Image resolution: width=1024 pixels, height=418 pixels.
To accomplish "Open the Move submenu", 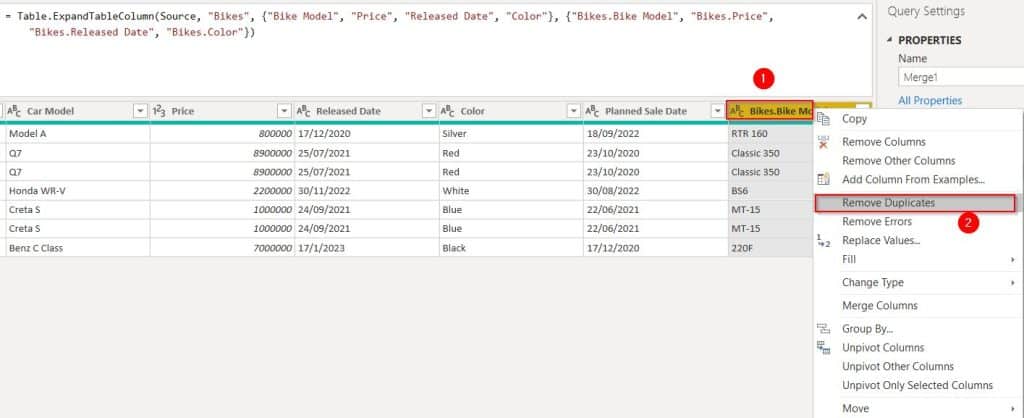I will (856, 408).
